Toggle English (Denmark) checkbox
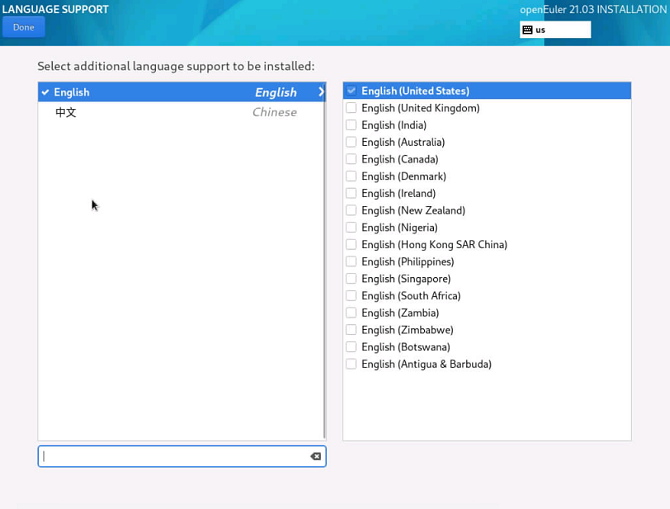This screenshot has width=670, height=509. tap(351, 176)
